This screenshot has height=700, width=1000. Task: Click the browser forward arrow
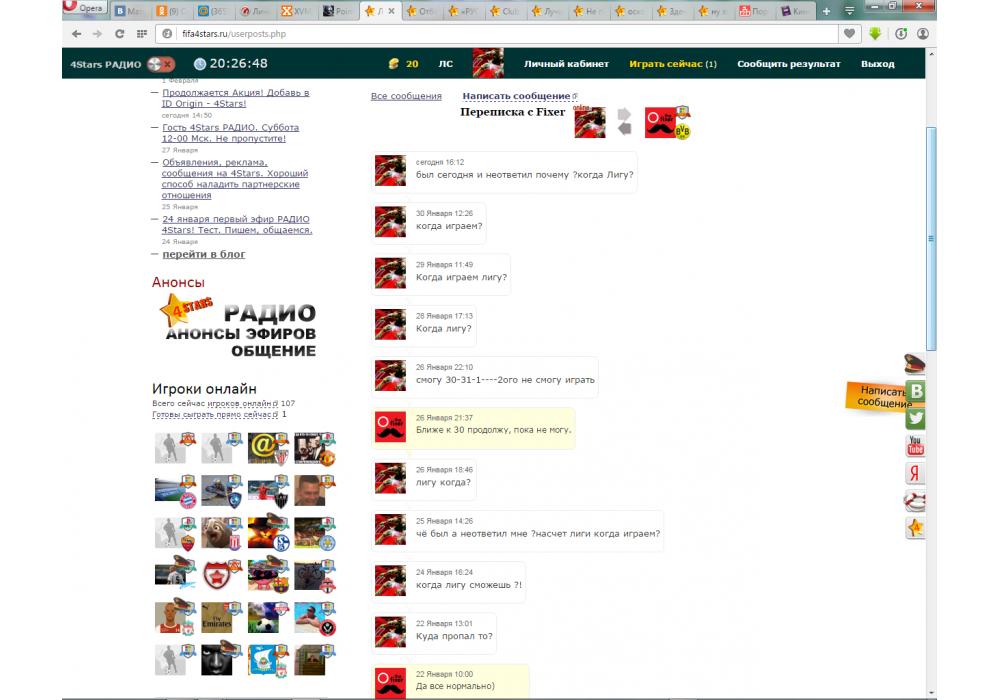(x=97, y=34)
